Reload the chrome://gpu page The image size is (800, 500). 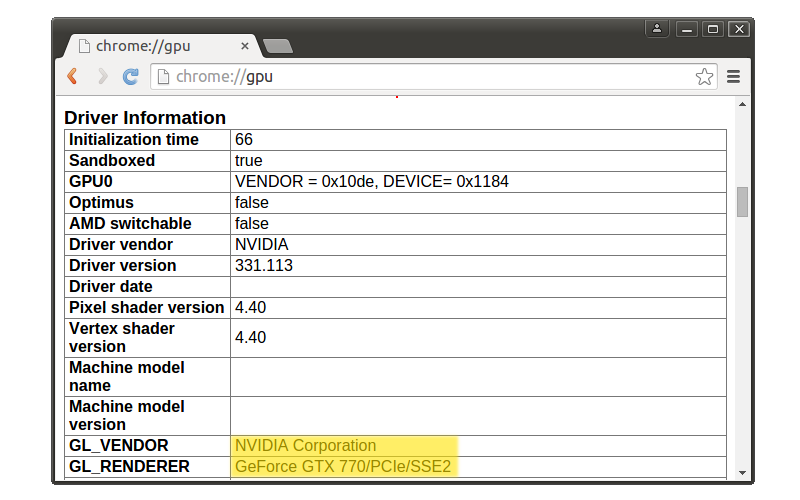pyautogui.click(x=130, y=76)
